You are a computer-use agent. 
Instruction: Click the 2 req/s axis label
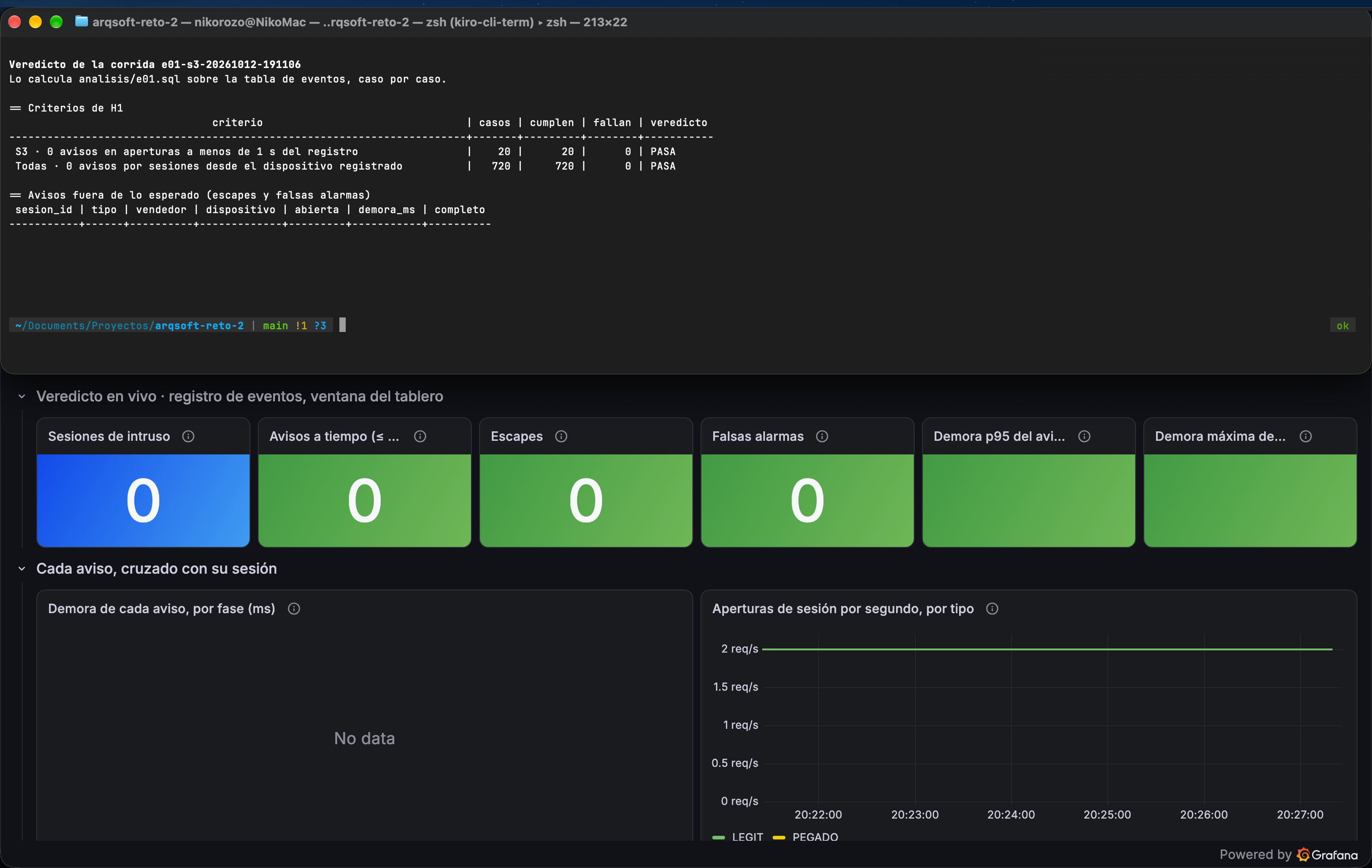[740, 649]
